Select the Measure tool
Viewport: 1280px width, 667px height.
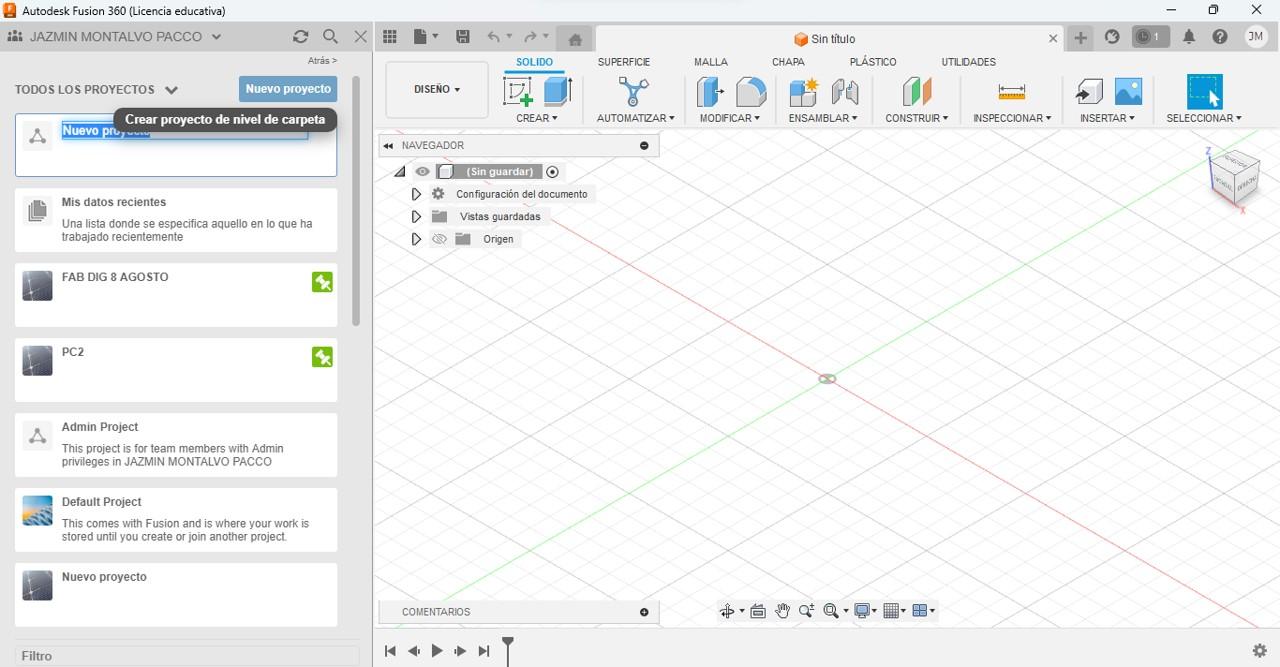1012,92
